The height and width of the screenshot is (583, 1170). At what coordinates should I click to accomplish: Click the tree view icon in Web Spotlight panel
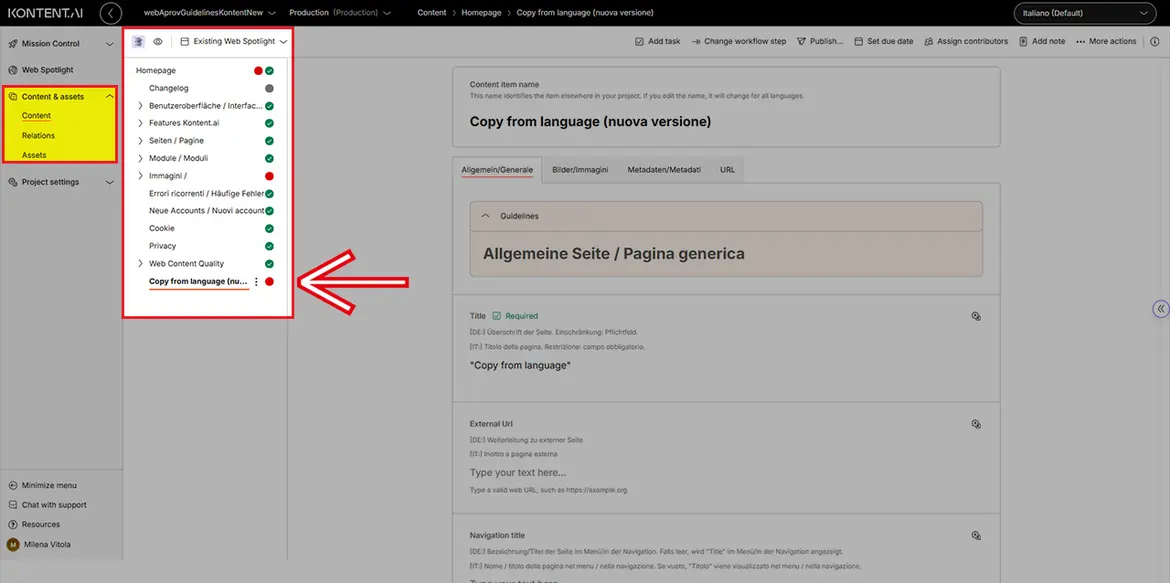point(138,42)
